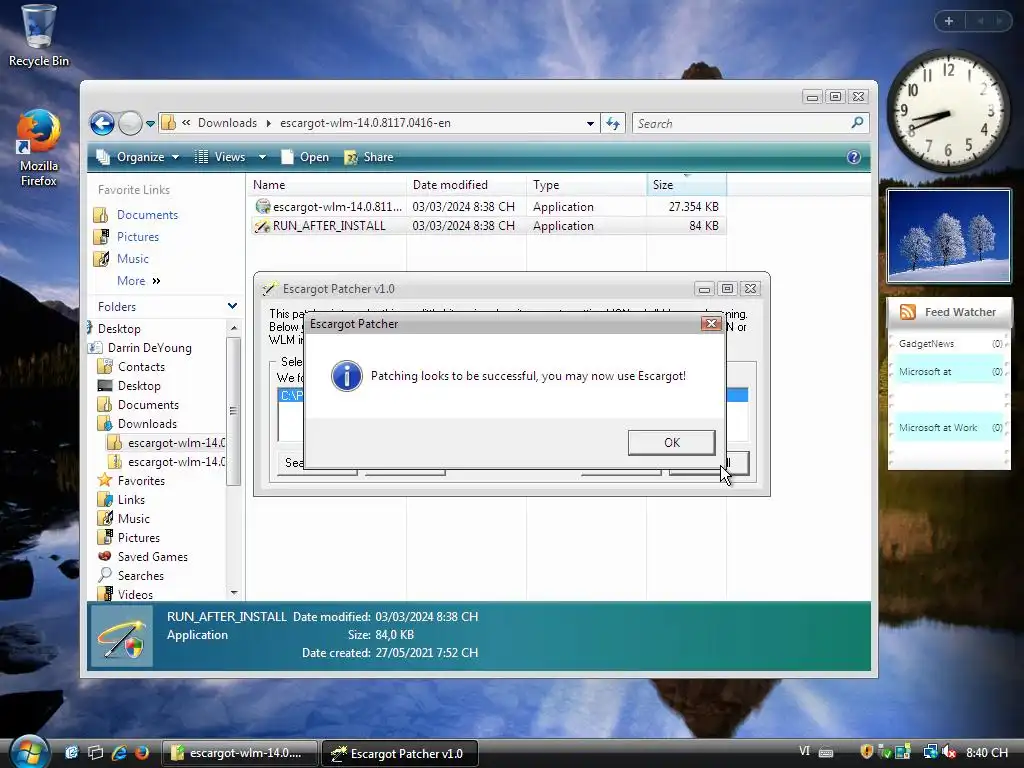
Task: Click the muted volume tray icon
Action: click(949, 752)
